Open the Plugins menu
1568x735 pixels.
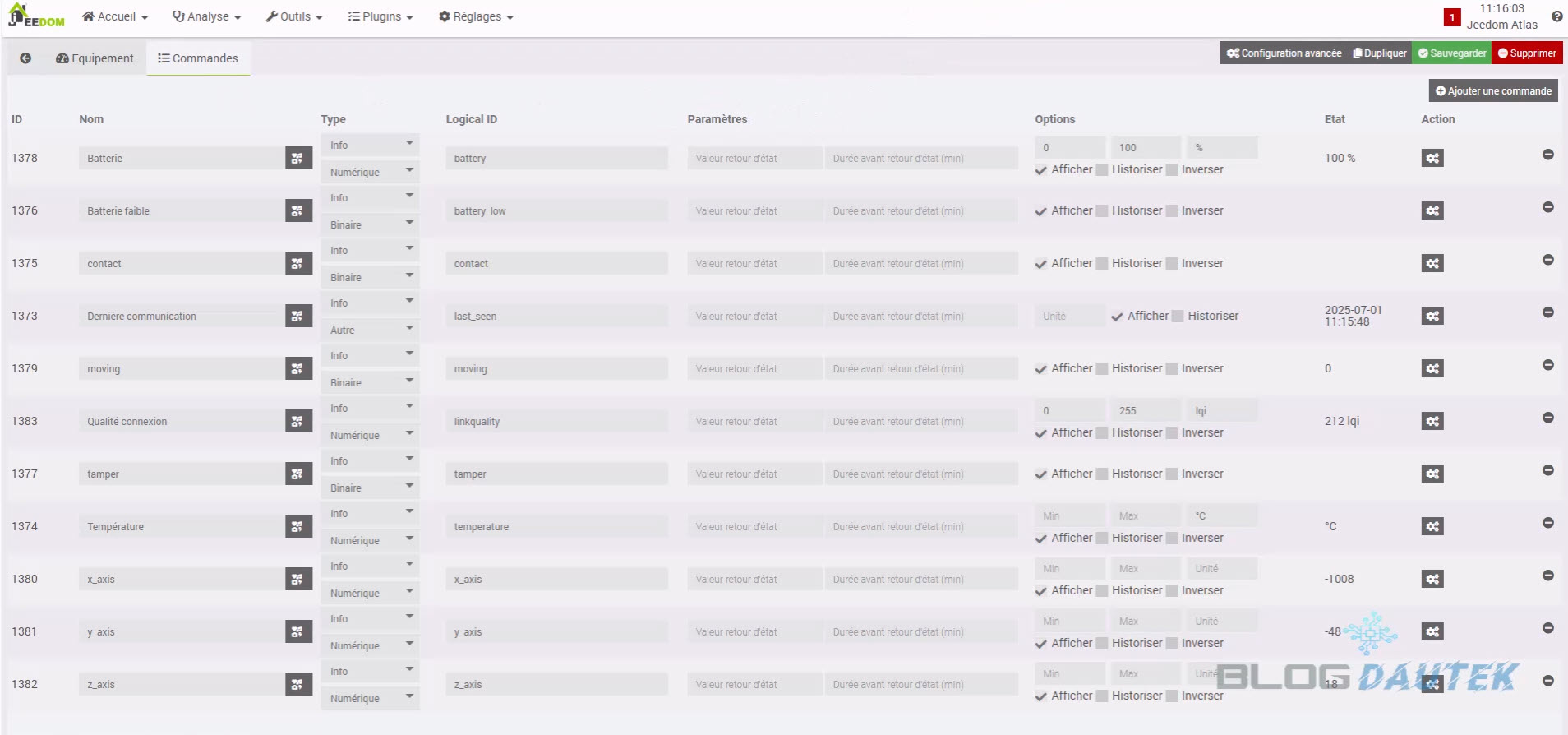click(x=380, y=16)
